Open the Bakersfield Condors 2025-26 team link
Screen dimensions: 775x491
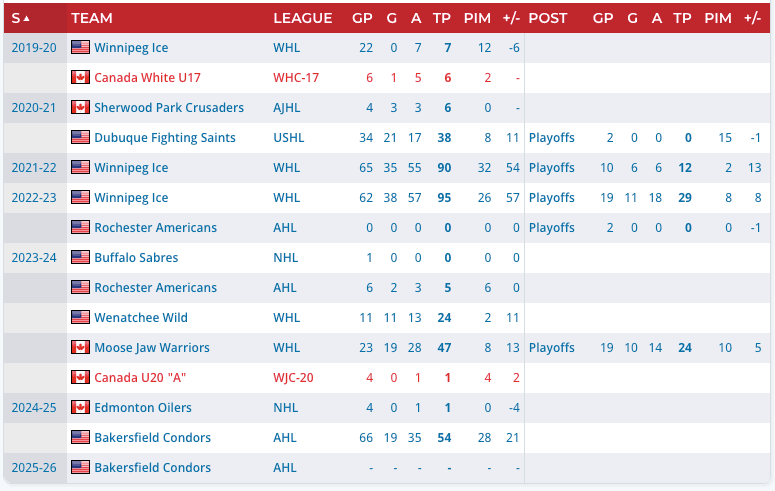[x=152, y=468]
